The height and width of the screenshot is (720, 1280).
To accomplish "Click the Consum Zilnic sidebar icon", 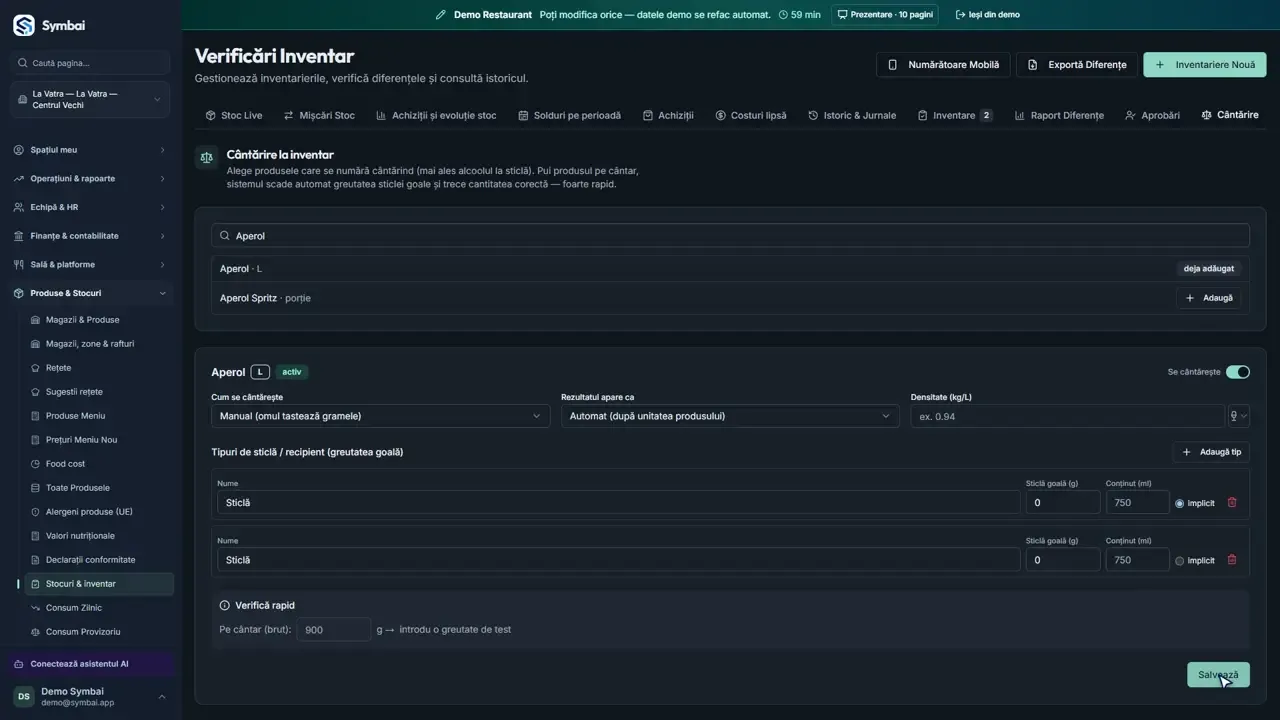I will tap(36, 608).
